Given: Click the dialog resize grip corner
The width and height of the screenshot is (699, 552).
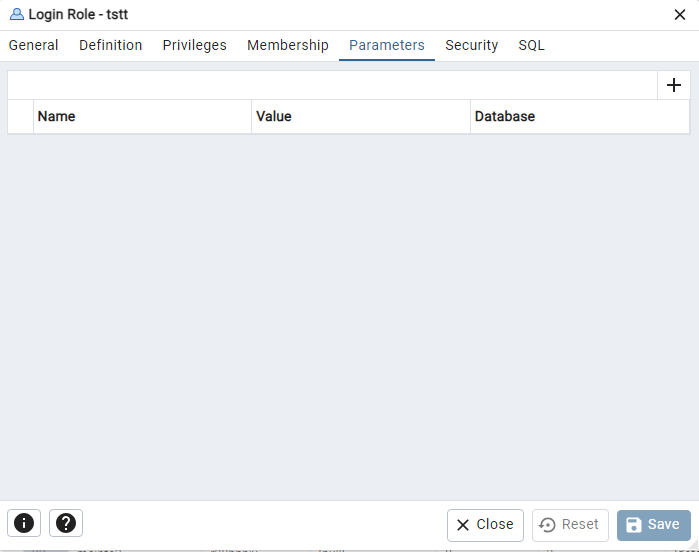Looking at the screenshot, I should [x=694, y=544].
